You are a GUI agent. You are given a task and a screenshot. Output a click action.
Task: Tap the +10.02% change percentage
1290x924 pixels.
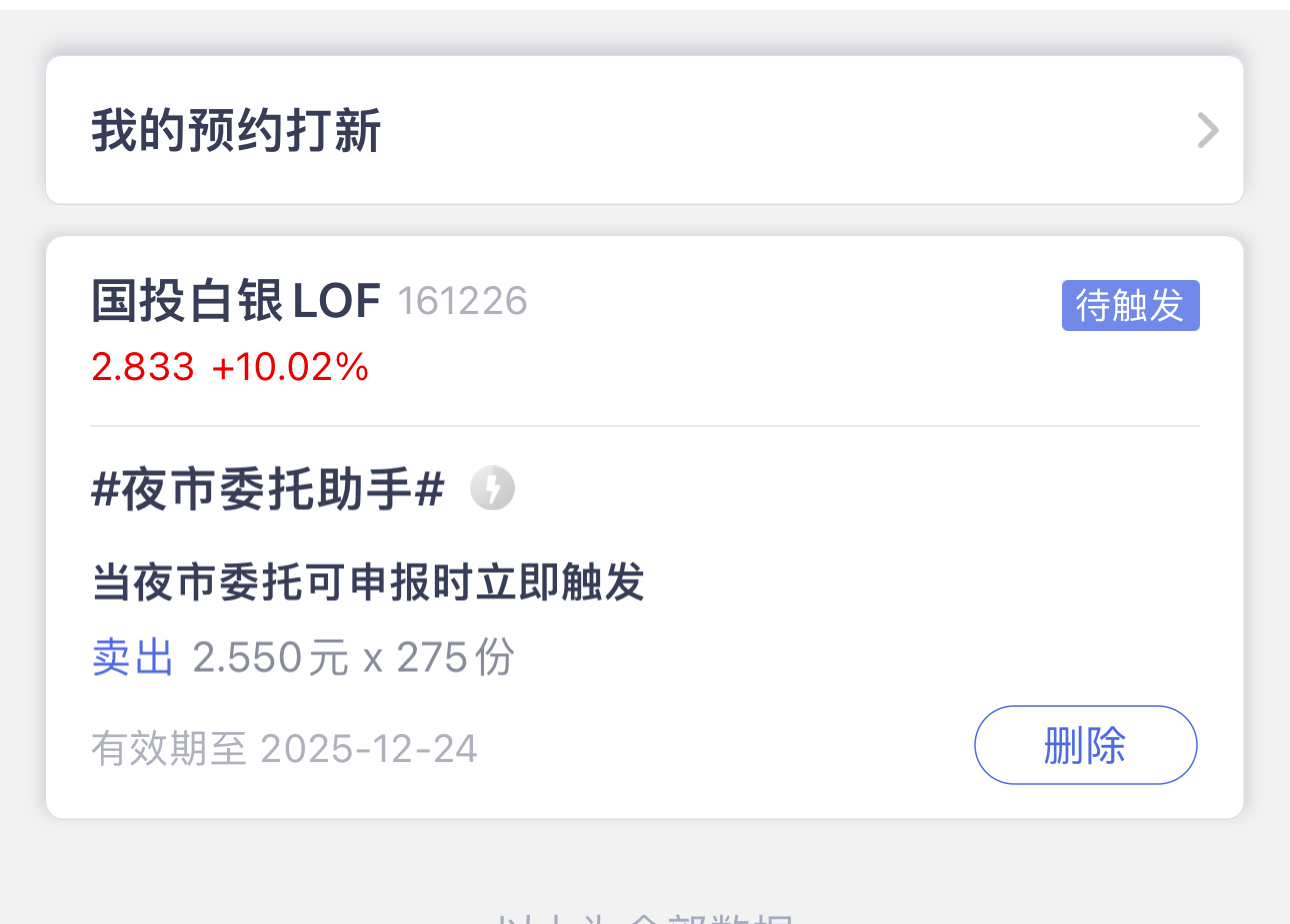[x=290, y=368]
